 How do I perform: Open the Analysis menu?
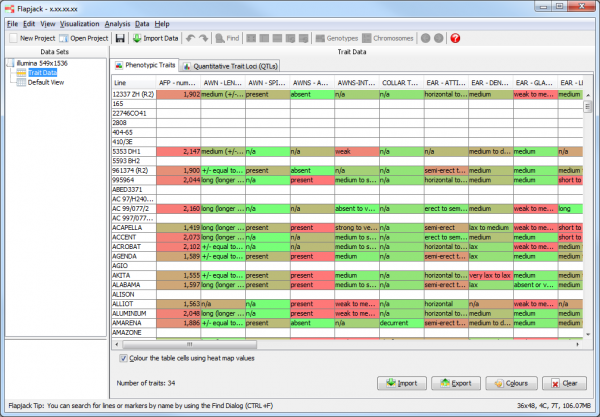tap(117, 24)
